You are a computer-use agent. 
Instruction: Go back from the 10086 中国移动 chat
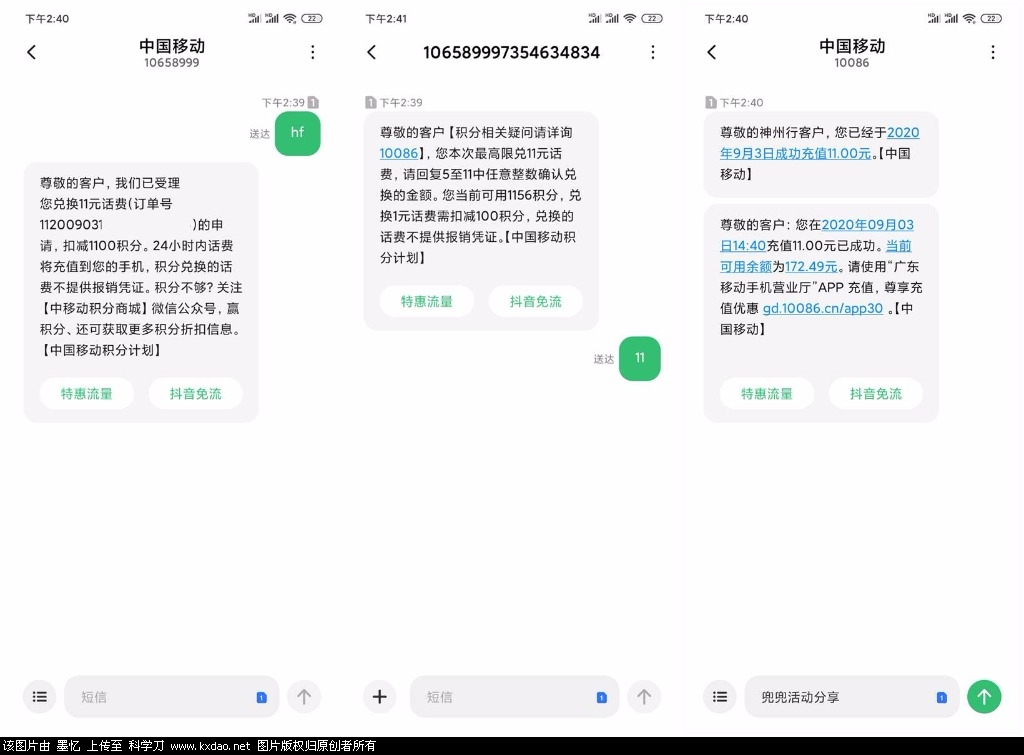tap(712, 52)
